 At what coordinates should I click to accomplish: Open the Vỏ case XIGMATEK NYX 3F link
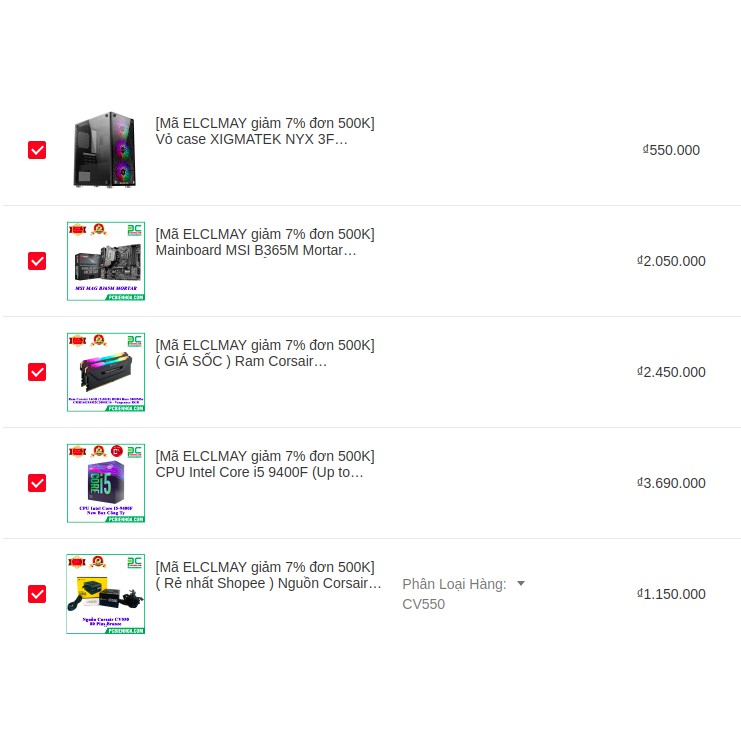click(252, 140)
